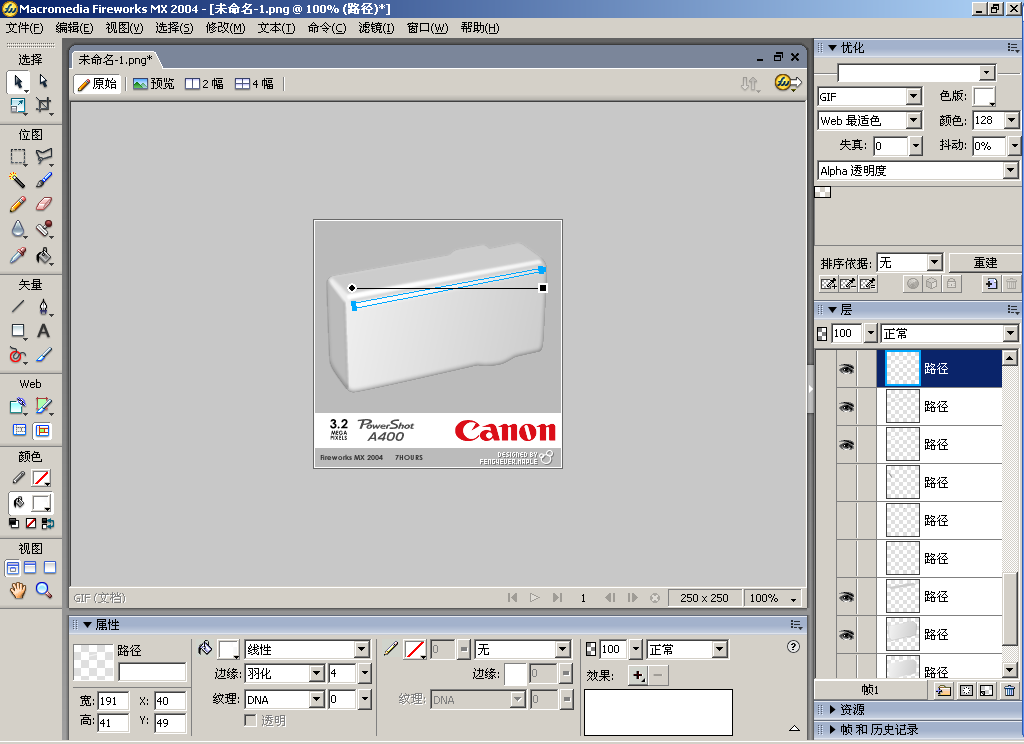Viewport: 1024px width, 744px height.
Task: Select the Subselection tool
Action: (44, 81)
